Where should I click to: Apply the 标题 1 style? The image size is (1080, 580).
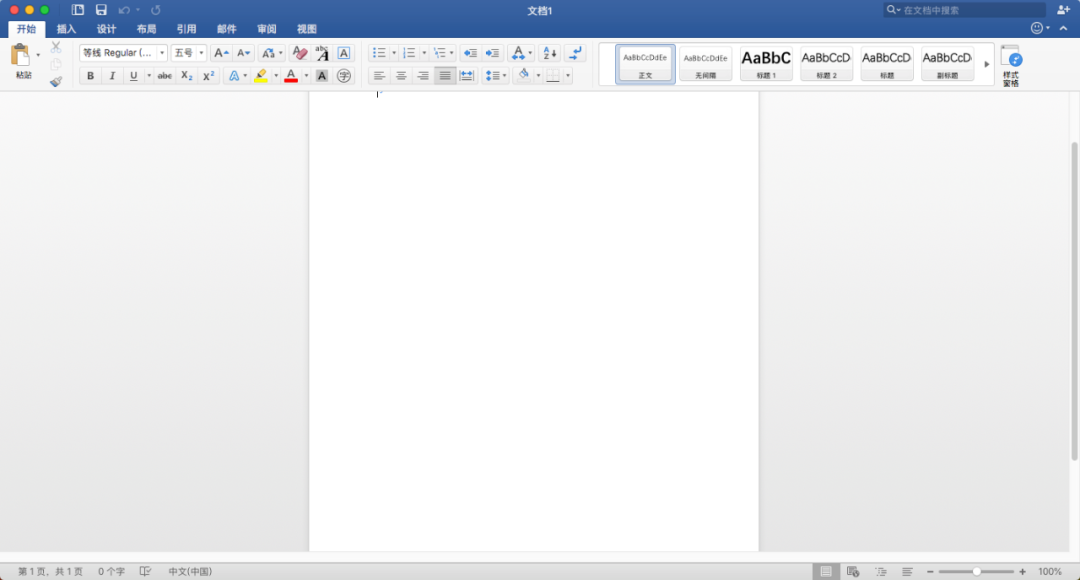coord(766,63)
